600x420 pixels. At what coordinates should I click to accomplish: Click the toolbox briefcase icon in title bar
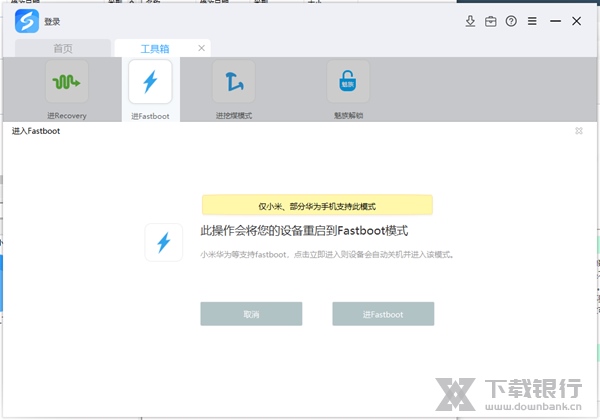click(491, 21)
